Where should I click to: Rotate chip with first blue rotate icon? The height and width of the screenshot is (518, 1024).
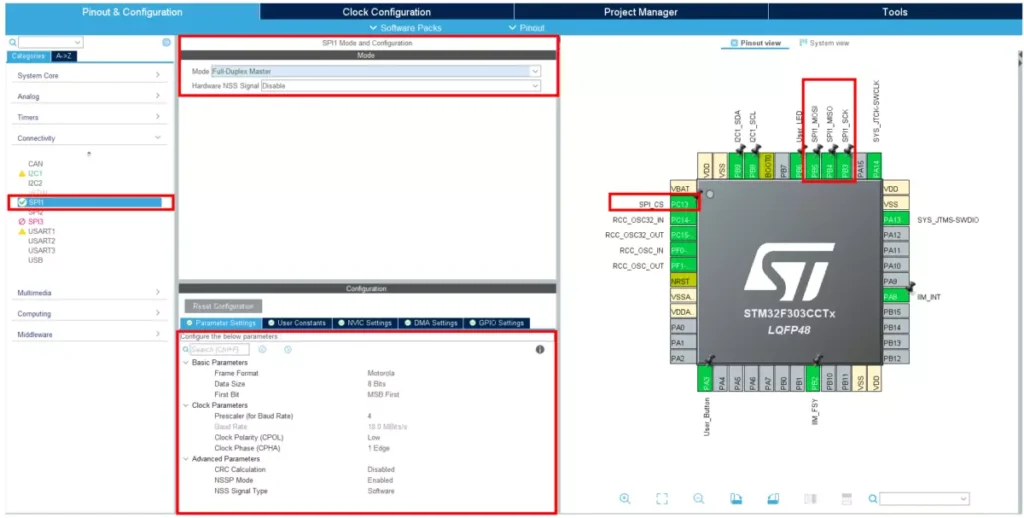pos(735,498)
